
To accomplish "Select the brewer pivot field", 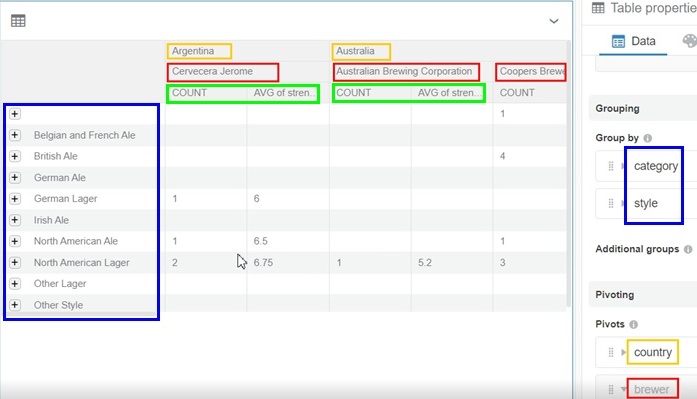I will tap(651, 390).
